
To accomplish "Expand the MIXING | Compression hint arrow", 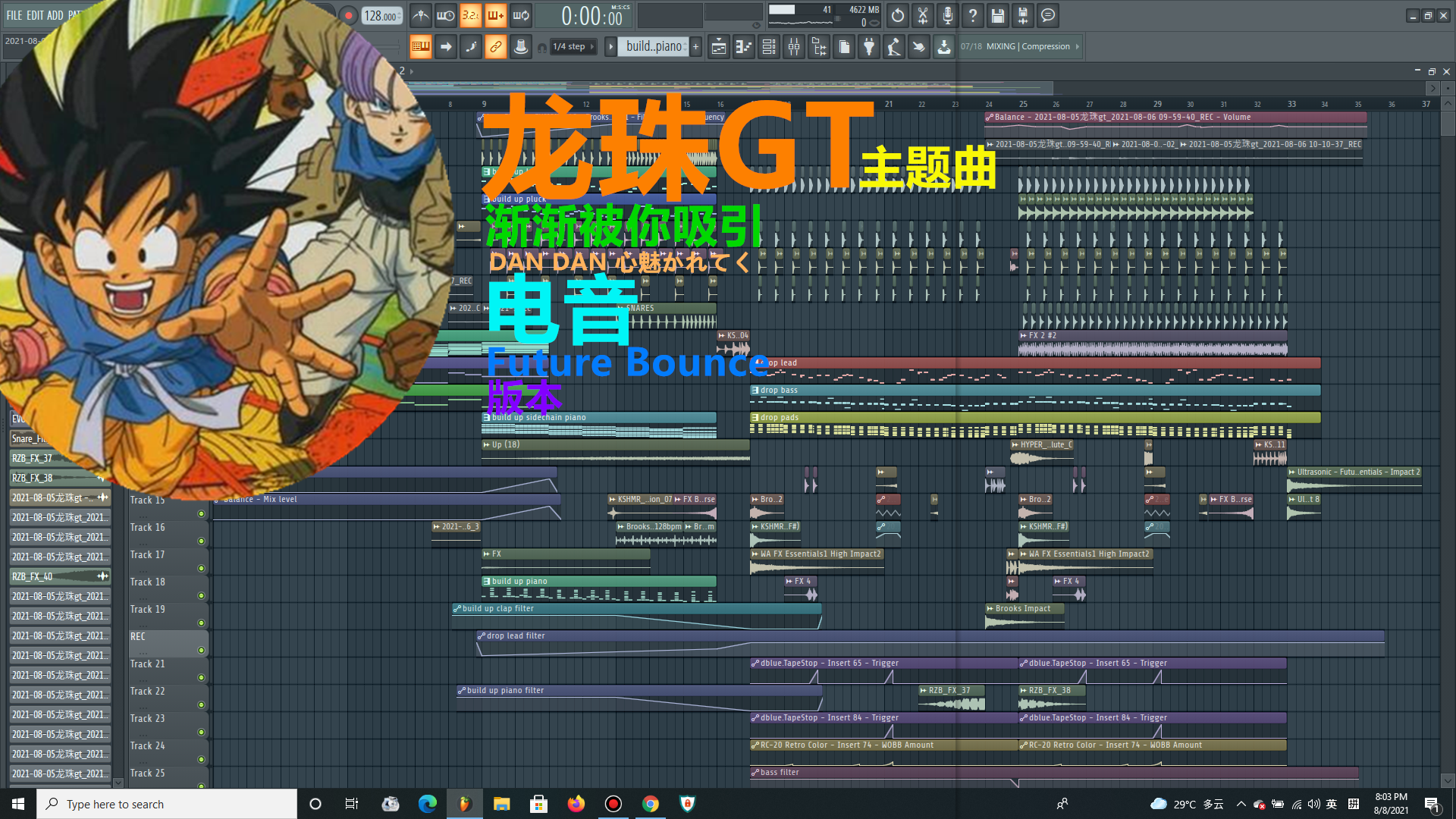I will (x=1077, y=47).
